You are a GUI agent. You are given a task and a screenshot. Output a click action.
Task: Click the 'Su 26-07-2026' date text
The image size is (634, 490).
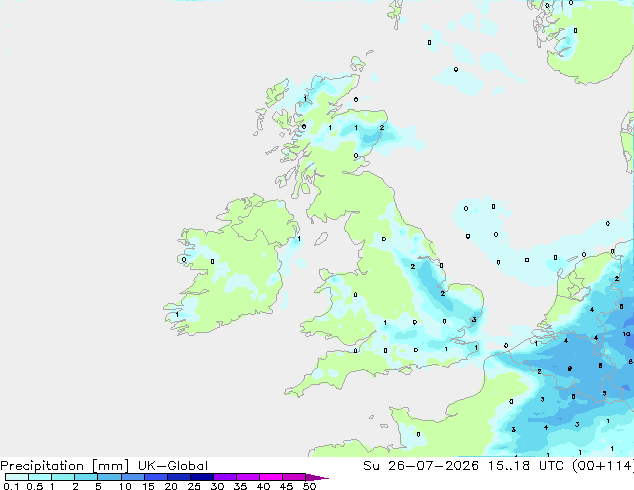tap(421, 466)
